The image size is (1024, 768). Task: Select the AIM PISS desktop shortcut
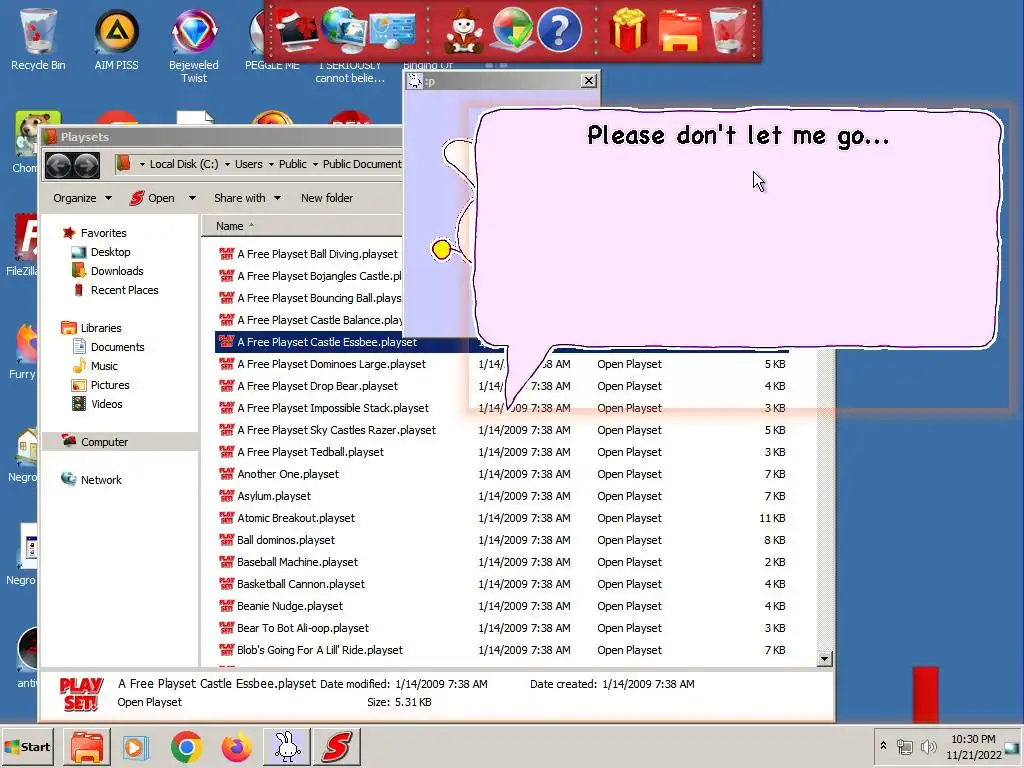[x=116, y=39]
